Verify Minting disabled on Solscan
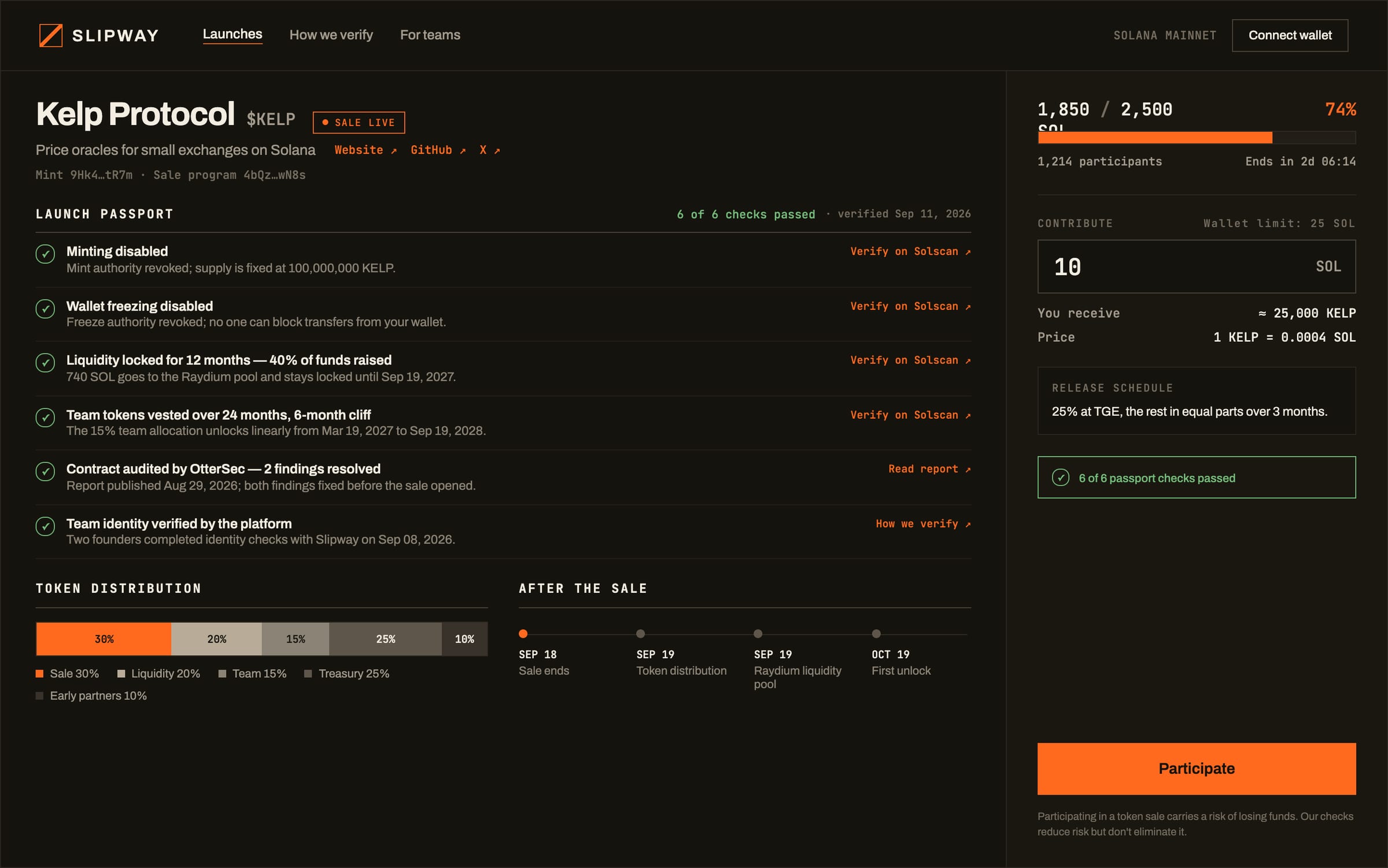The height and width of the screenshot is (868, 1388). (x=910, y=252)
